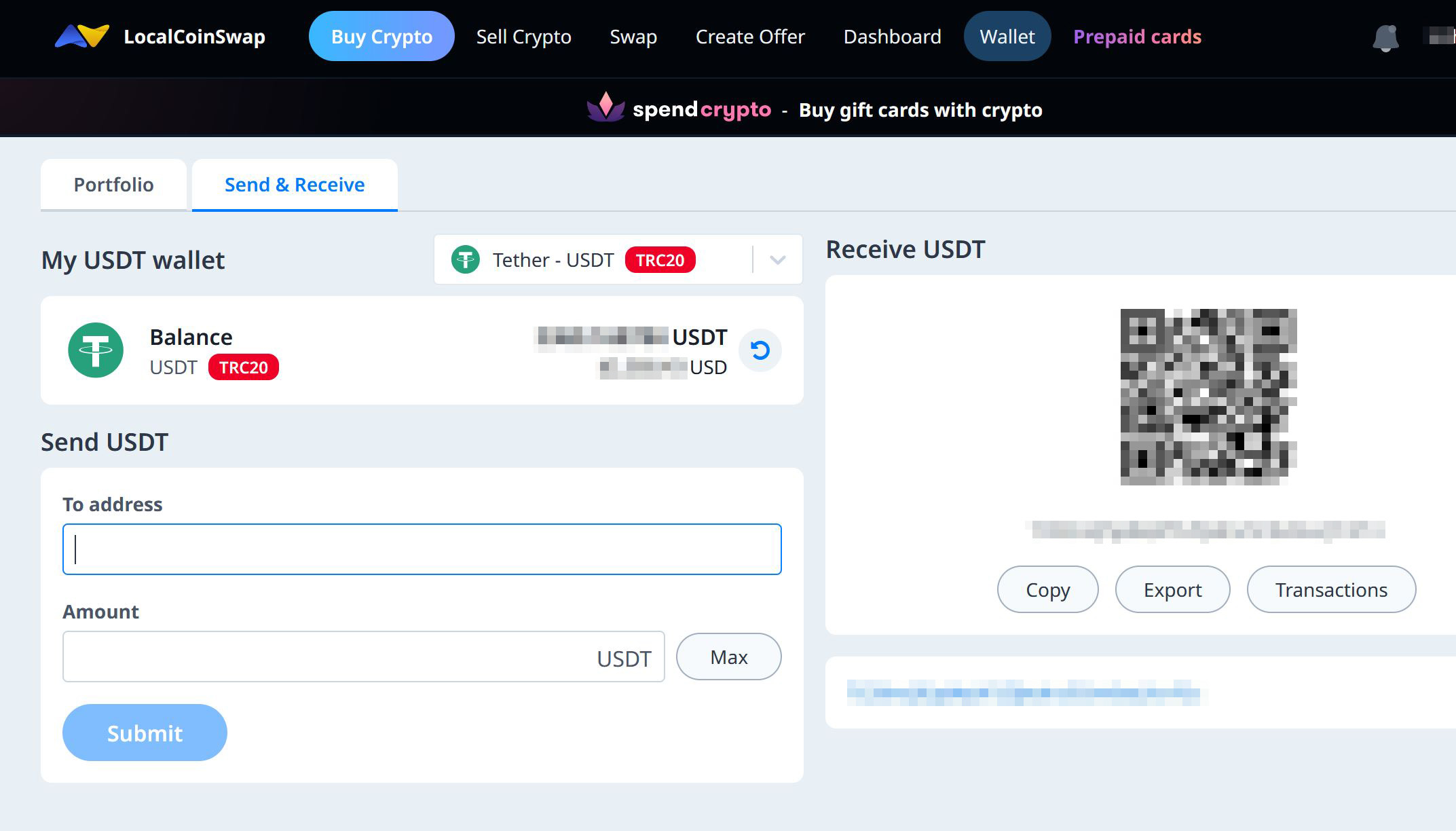Click the Max amount button
Screen dimensions: 1456x831
click(729, 657)
